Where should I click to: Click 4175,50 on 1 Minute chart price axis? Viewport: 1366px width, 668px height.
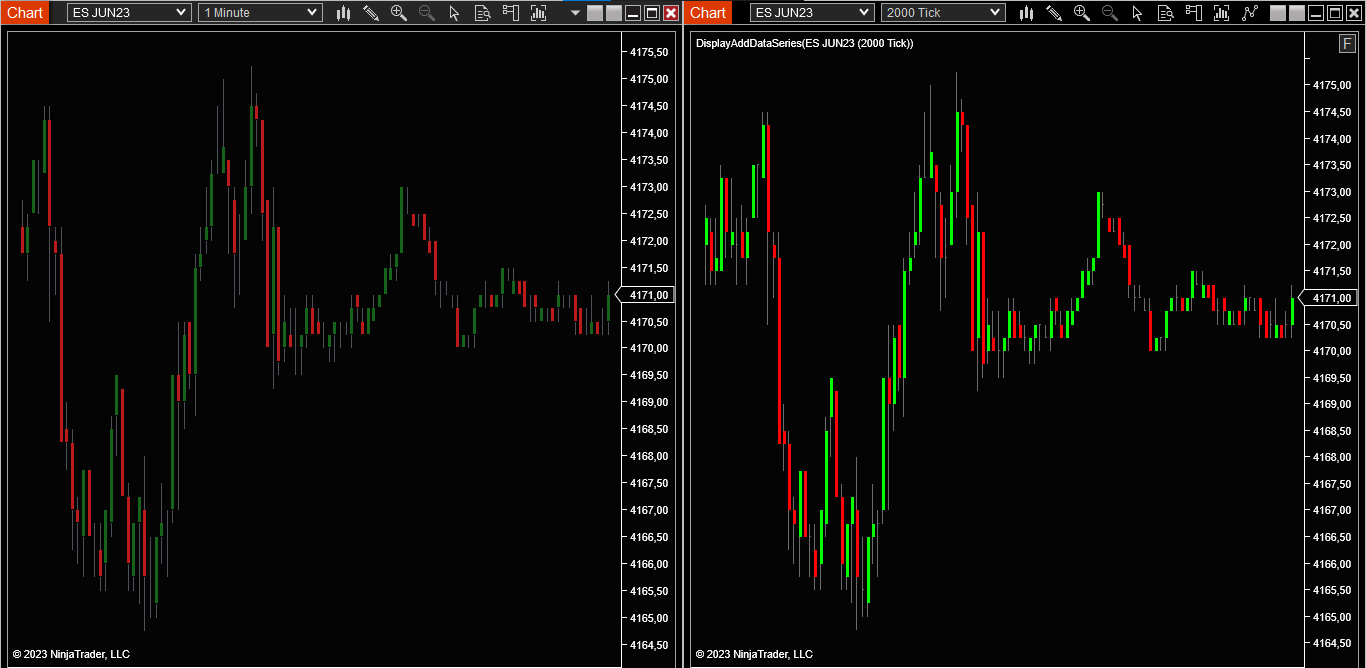[649, 52]
